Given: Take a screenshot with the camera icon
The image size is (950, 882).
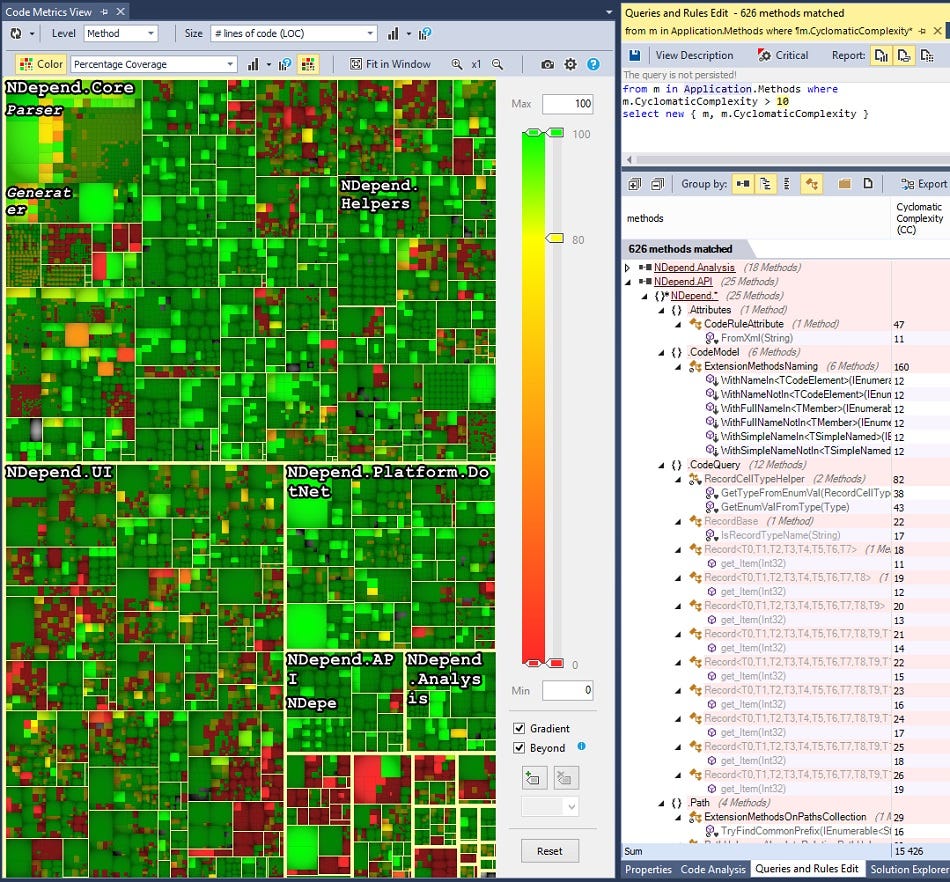Looking at the screenshot, I should point(547,64).
